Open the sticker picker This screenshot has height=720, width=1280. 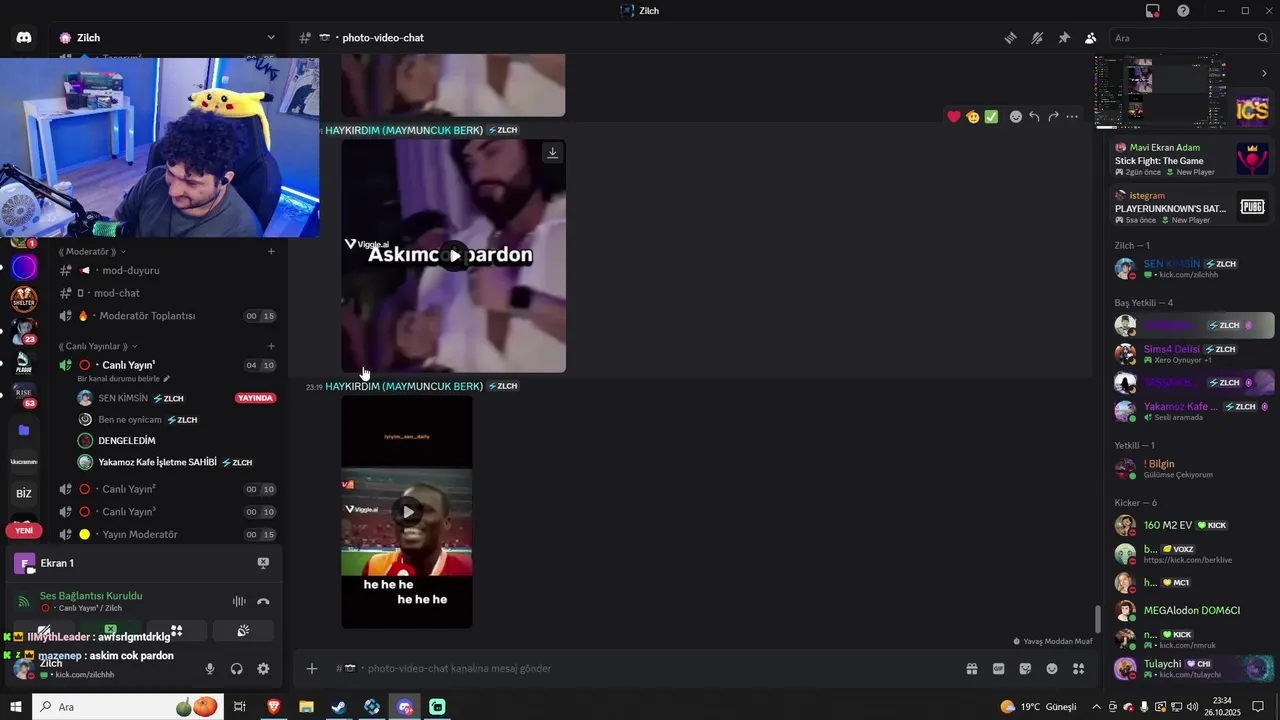pos(1025,669)
